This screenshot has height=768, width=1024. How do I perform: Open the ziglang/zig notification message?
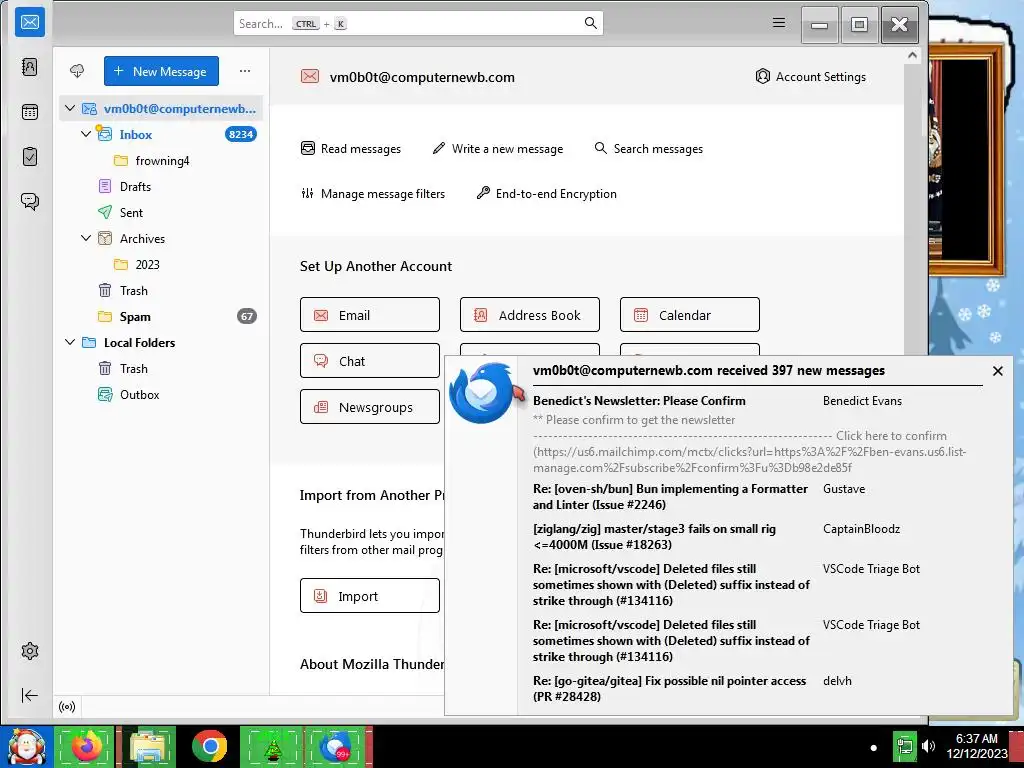click(654, 537)
